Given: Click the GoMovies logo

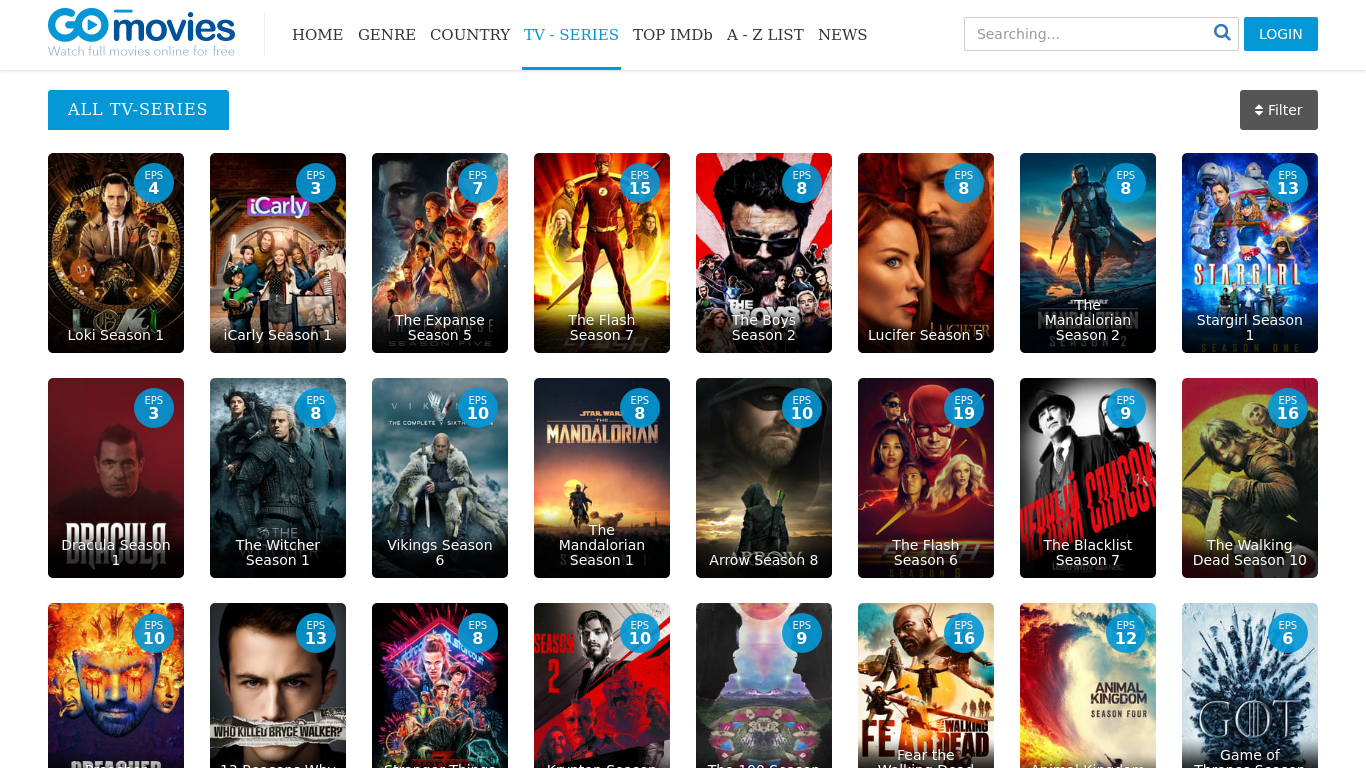Looking at the screenshot, I should (x=141, y=33).
